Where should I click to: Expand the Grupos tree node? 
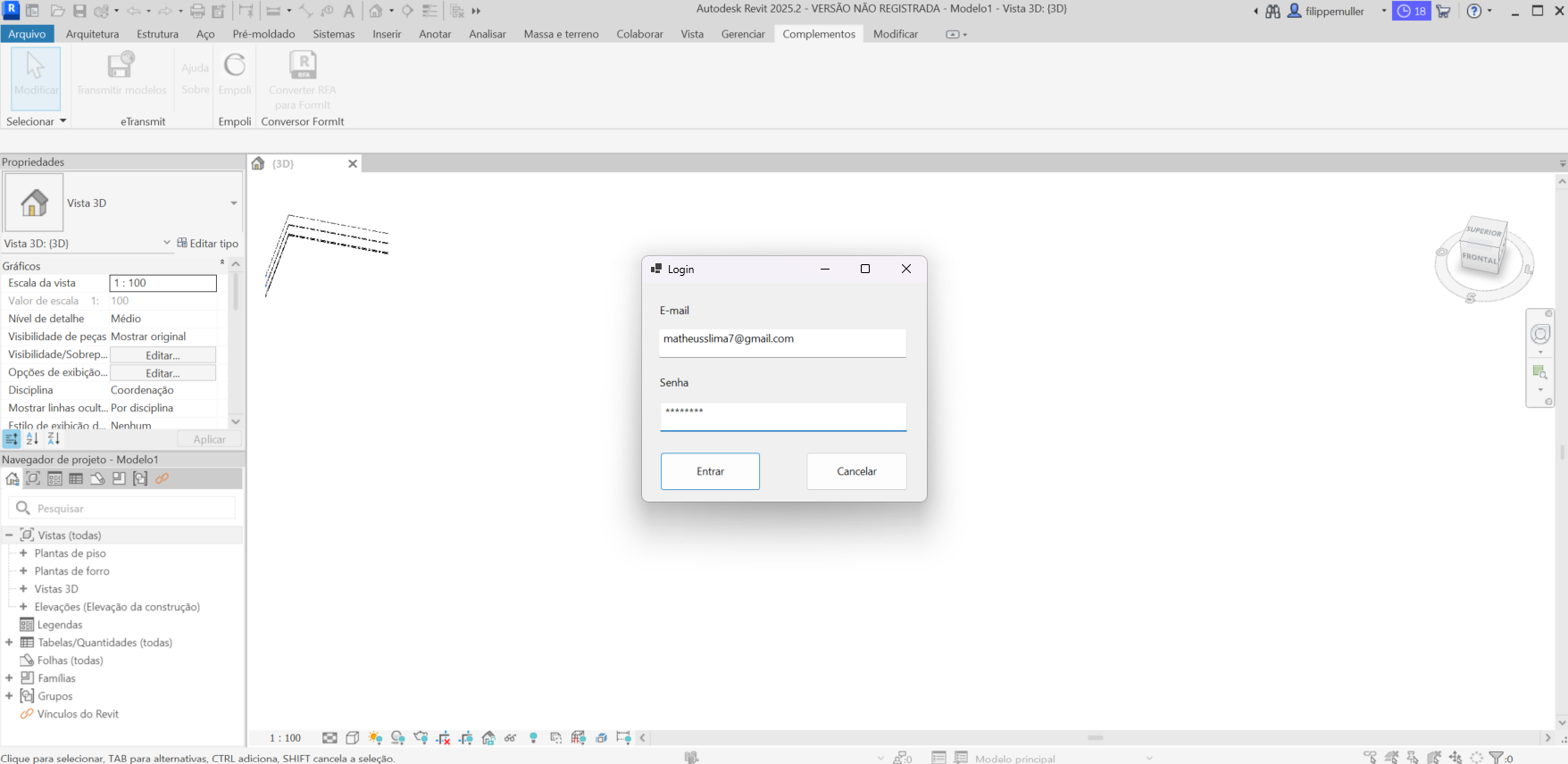coord(9,695)
